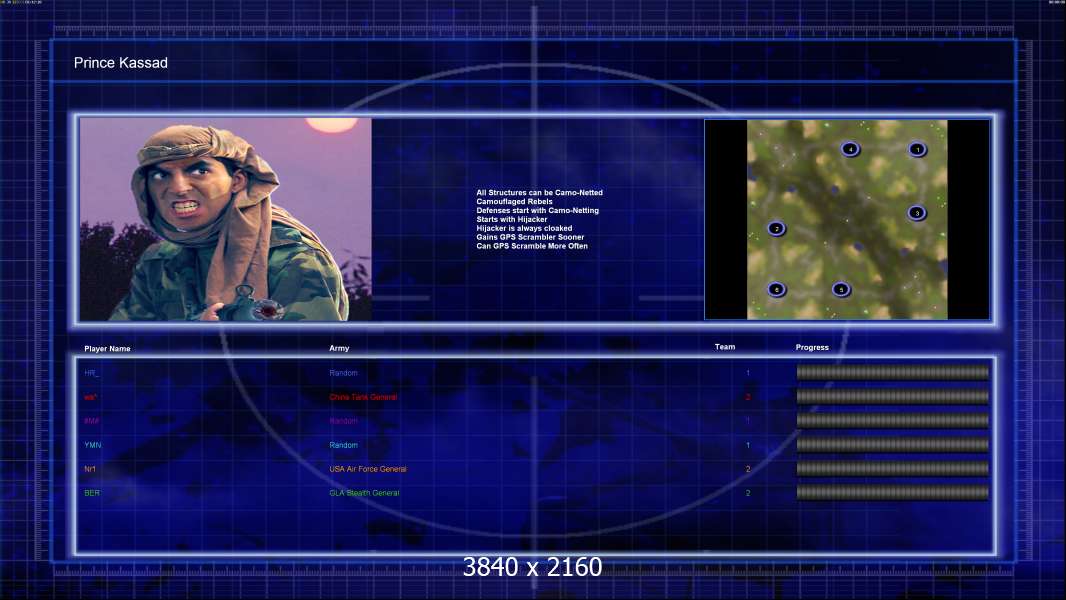Click the "Gains GPS Scrambler Sooner" line
Viewport: 1066px width, 600px height.
[530, 236]
